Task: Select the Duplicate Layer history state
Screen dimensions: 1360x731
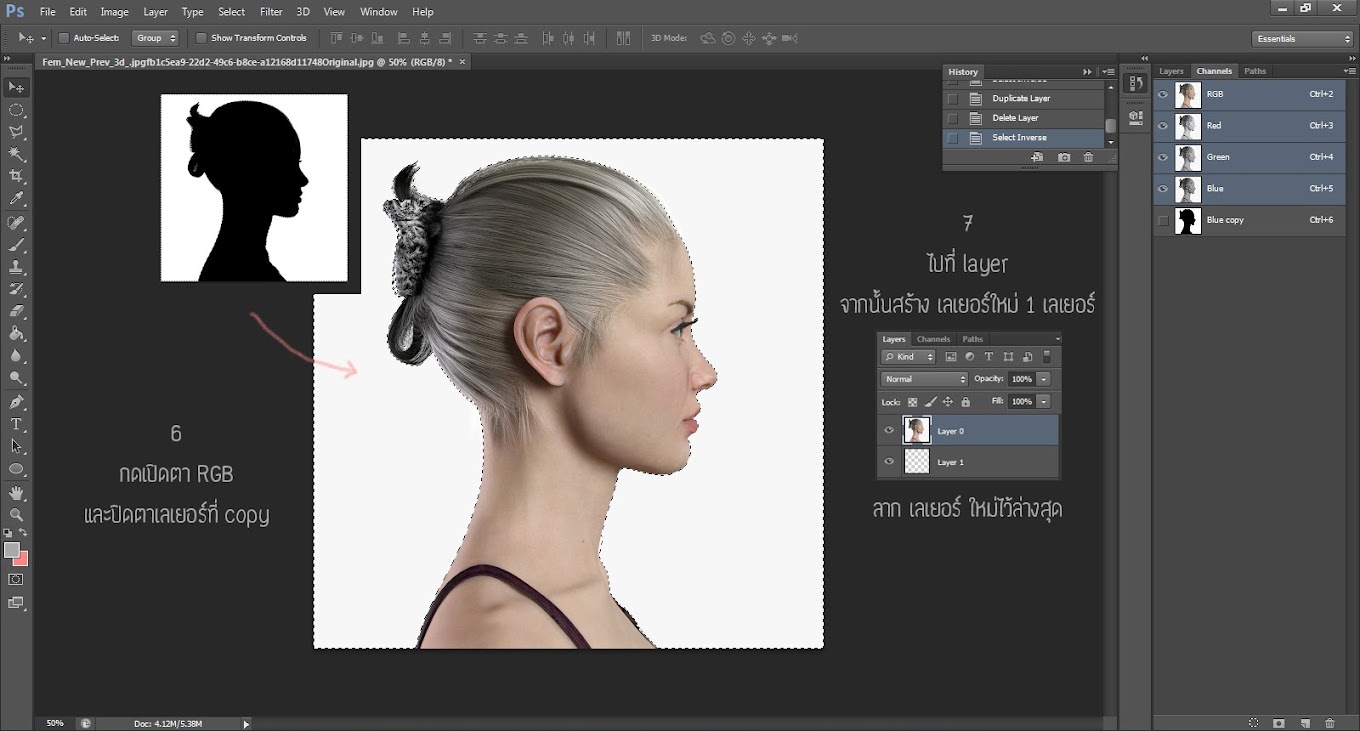Action: coord(1020,99)
